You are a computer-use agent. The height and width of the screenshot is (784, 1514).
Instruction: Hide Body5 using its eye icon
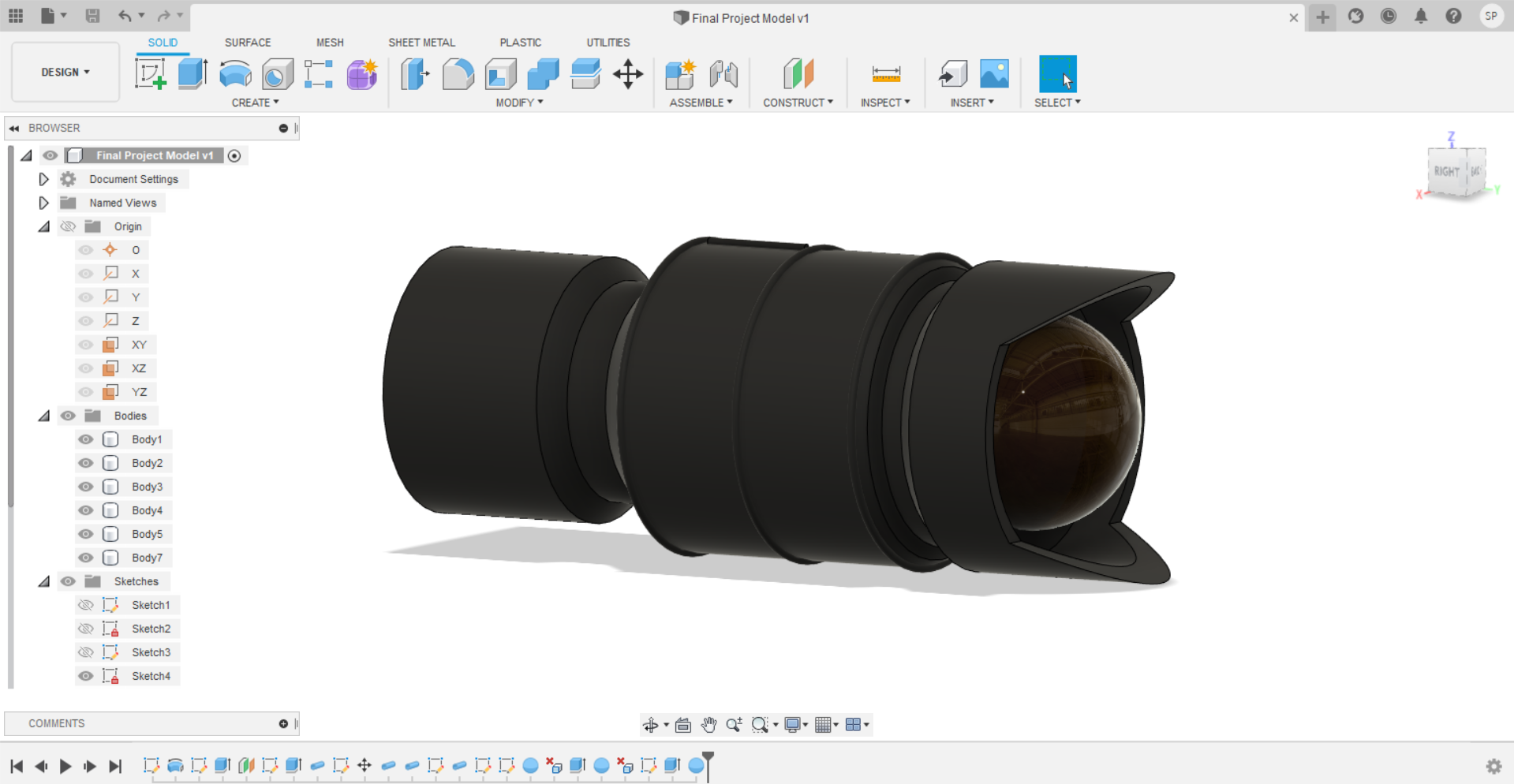point(86,534)
